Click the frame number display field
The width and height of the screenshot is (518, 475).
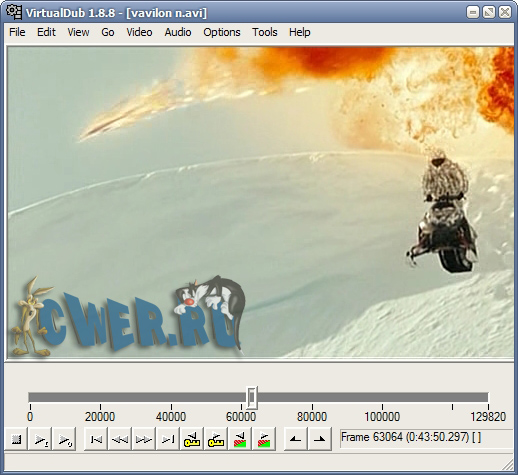pos(426,437)
